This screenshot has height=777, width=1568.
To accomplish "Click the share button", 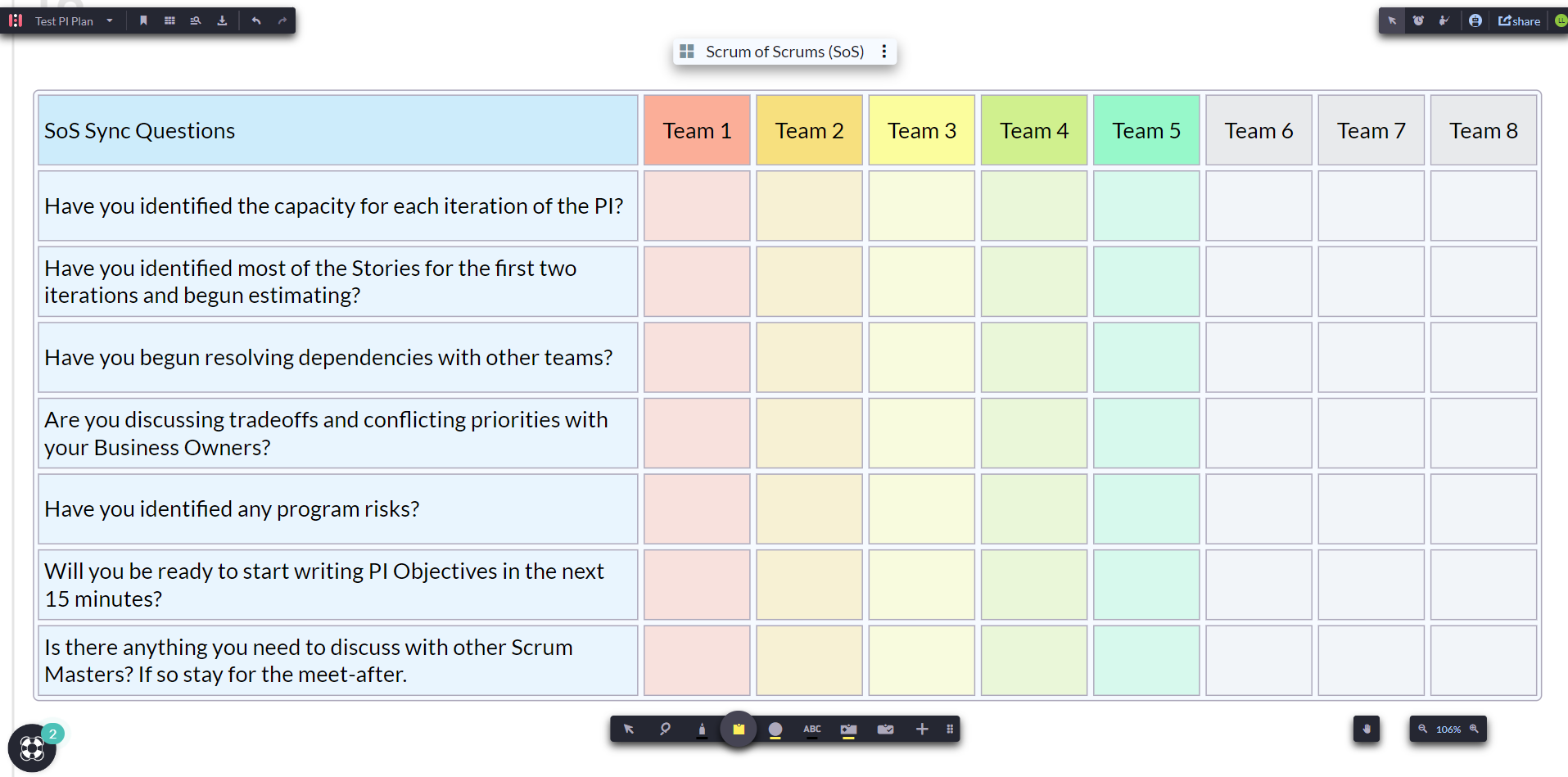I will (x=1519, y=20).
